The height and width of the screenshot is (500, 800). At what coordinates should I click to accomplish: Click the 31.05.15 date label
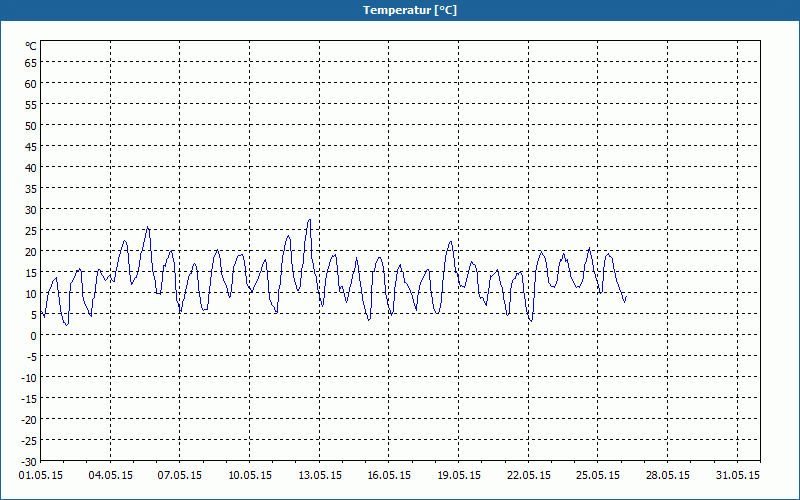[x=737, y=475]
